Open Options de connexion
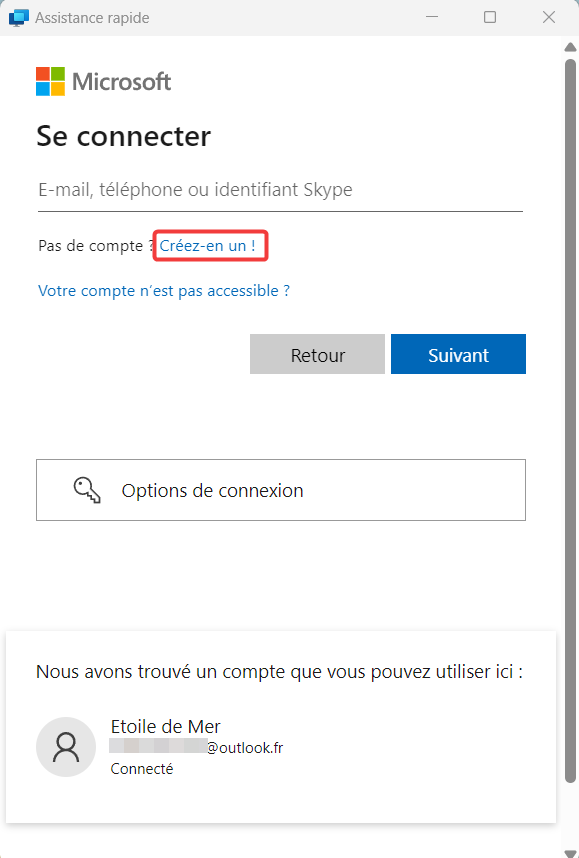 pos(281,490)
